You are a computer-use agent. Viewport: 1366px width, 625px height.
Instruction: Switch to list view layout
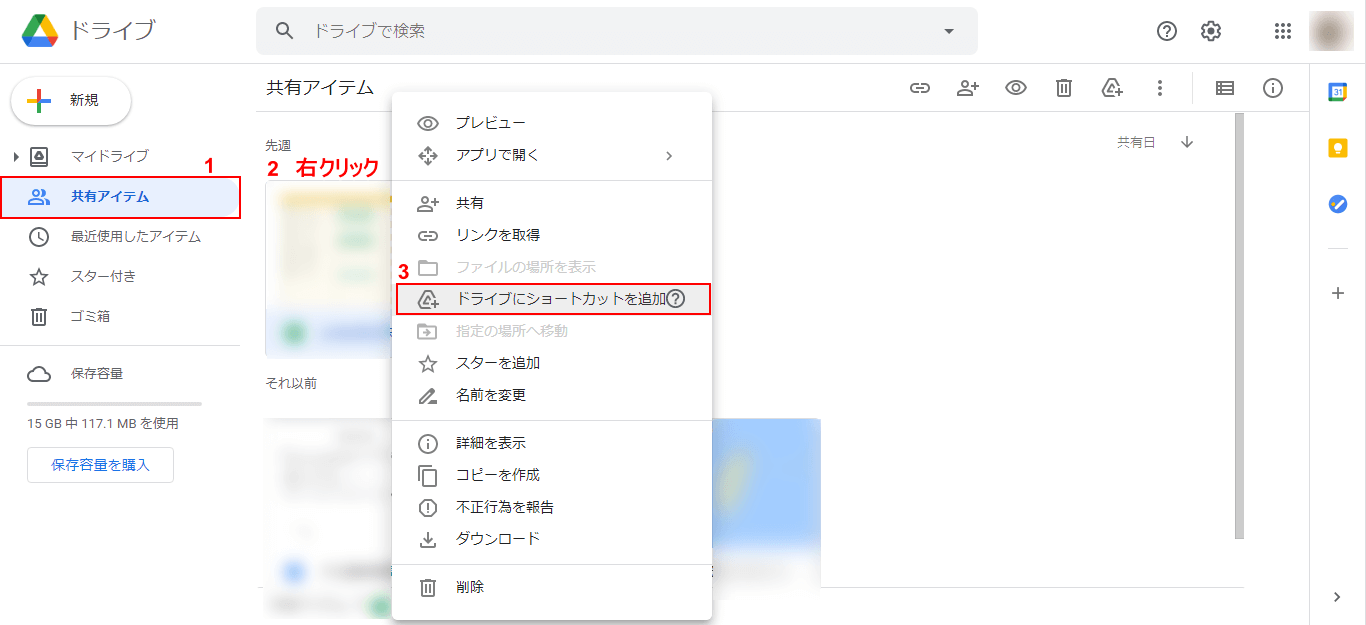[1224, 88]
